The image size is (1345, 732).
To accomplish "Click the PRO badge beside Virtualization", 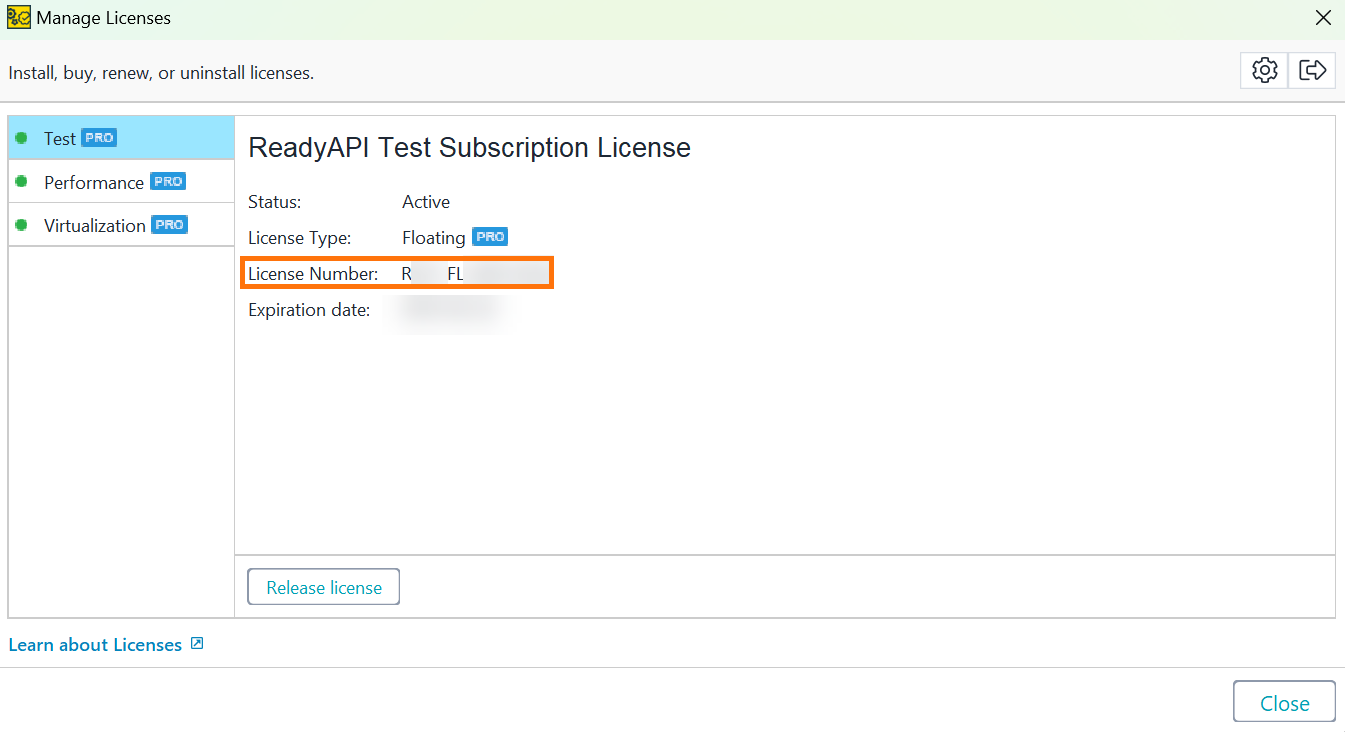I will pos(169,224).
